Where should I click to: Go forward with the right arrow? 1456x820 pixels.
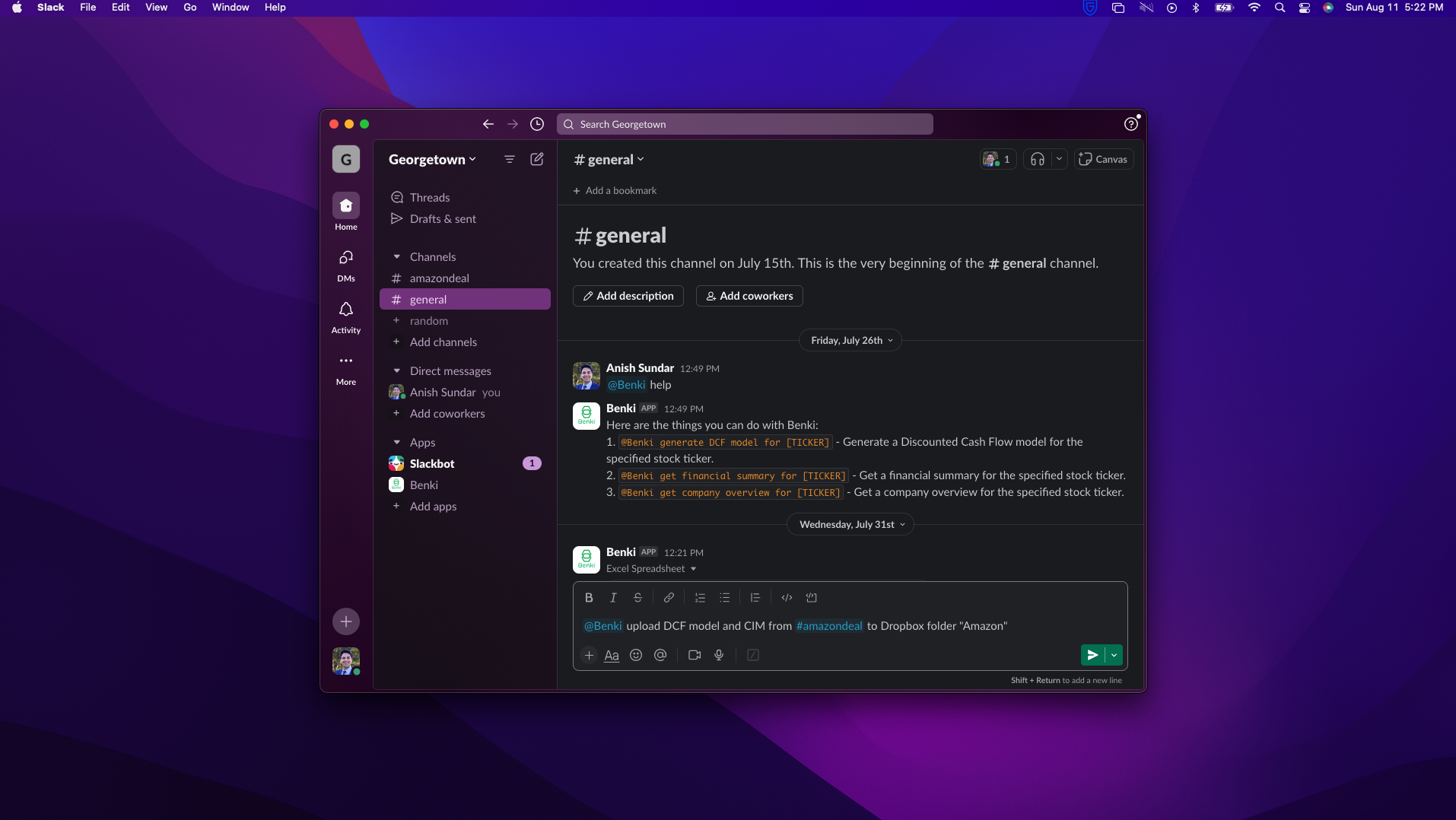(513, 124)
